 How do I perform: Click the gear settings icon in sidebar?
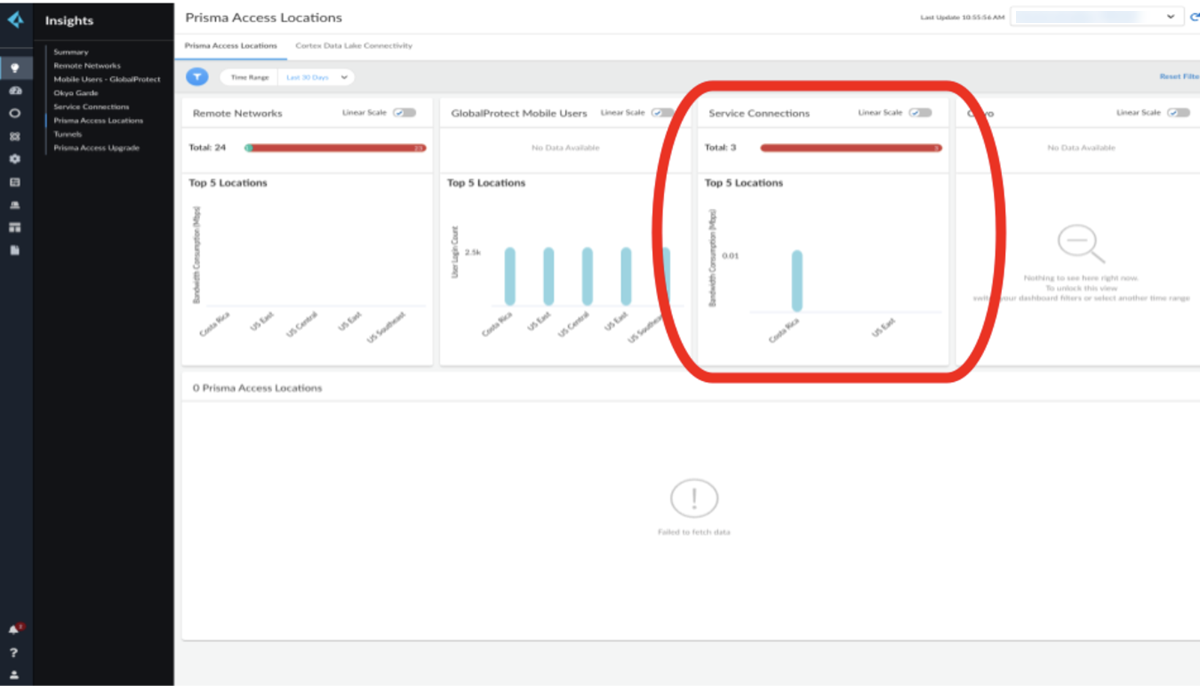(x=15, y=159)
